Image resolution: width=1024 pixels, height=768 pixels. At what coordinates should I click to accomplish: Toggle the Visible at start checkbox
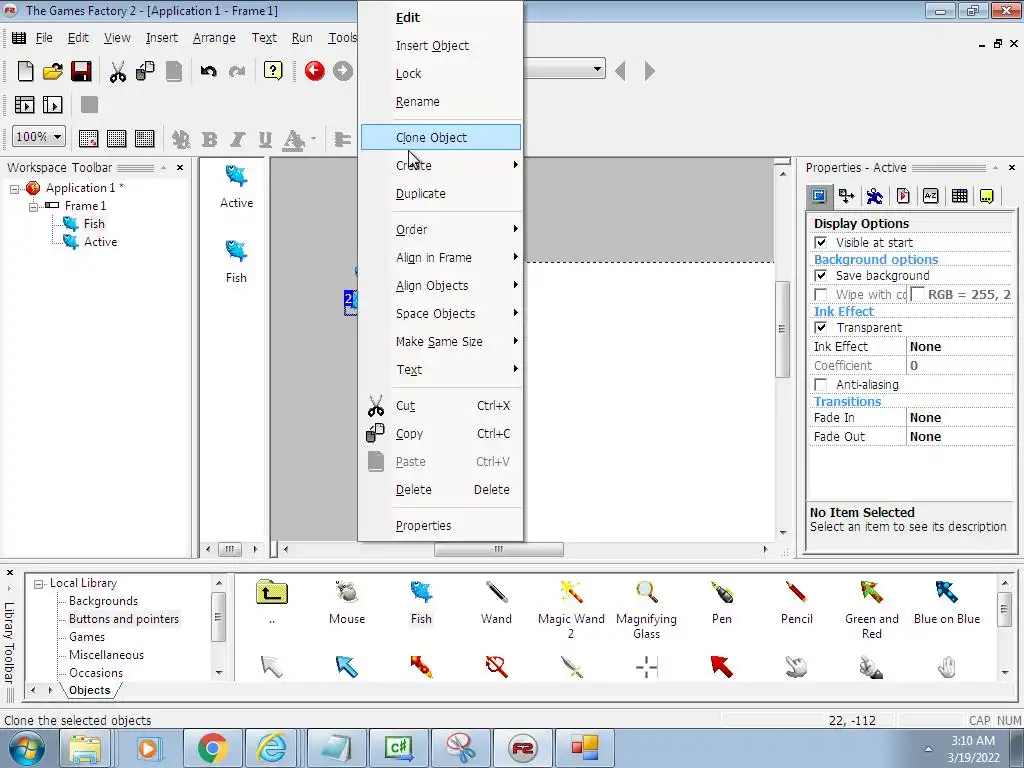(x=821, y=242)
